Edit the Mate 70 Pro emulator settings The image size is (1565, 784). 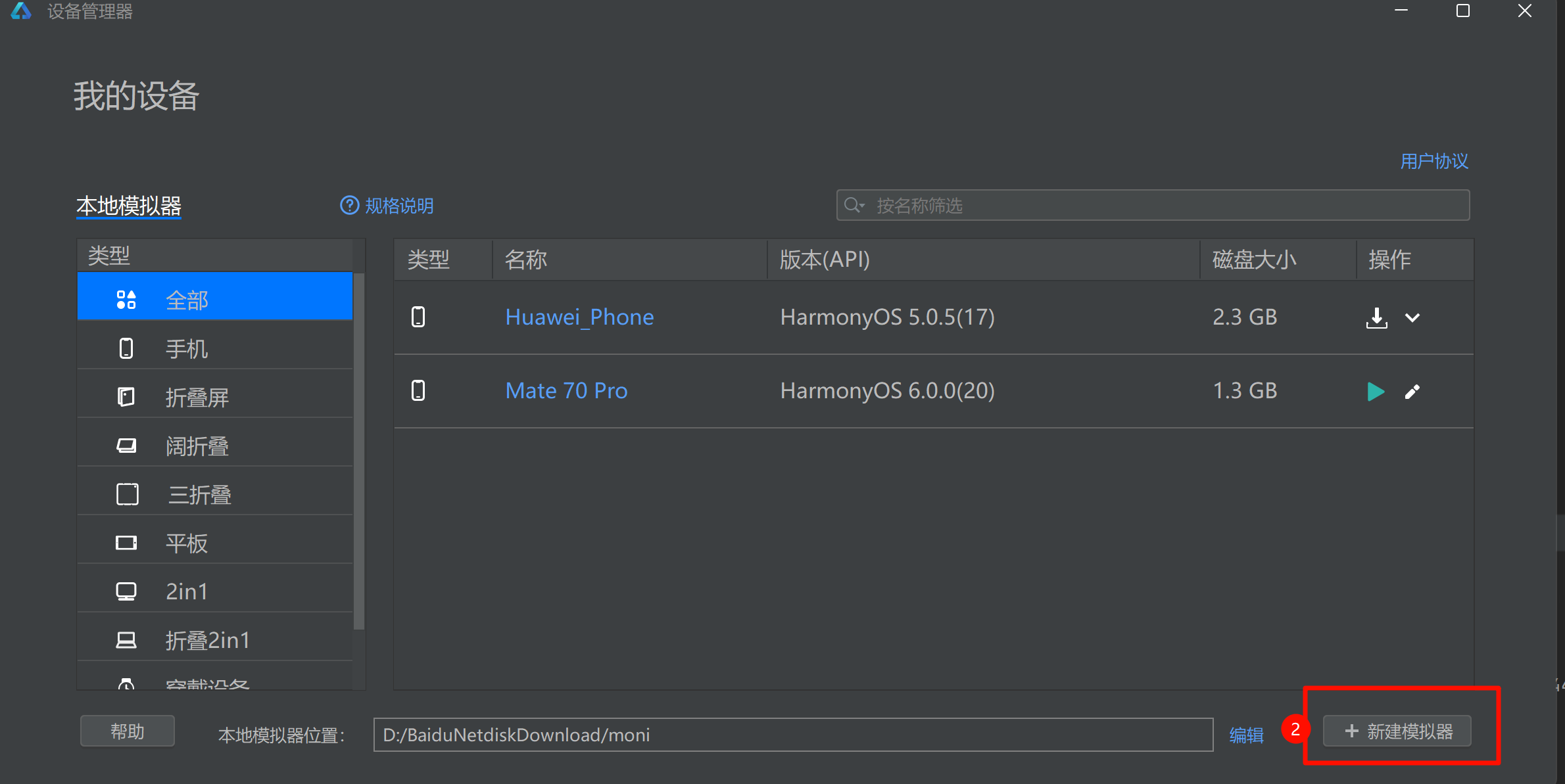(1412, 392)
